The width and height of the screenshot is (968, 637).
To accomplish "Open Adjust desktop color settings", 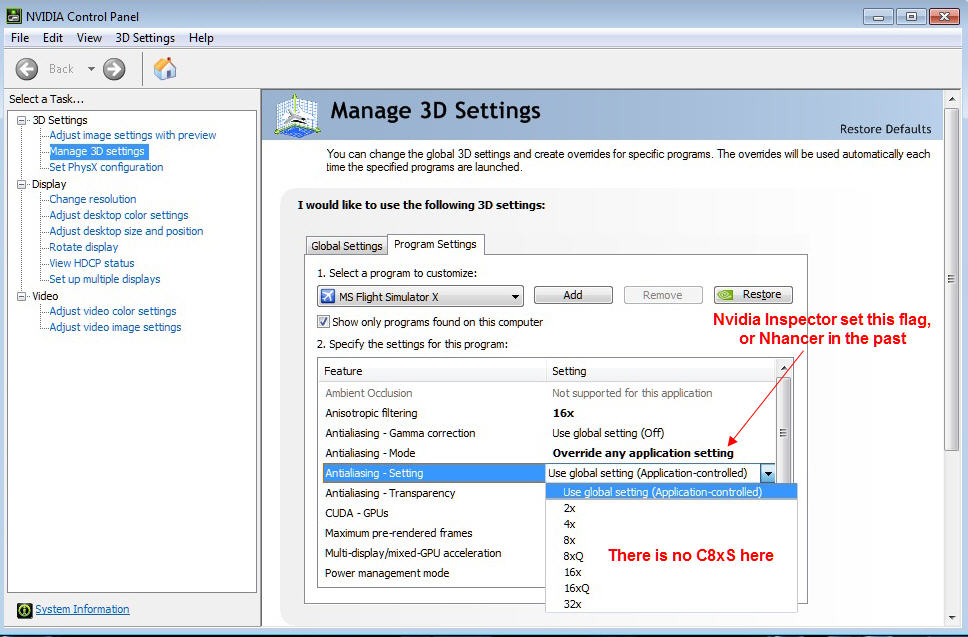I will 119,215.
